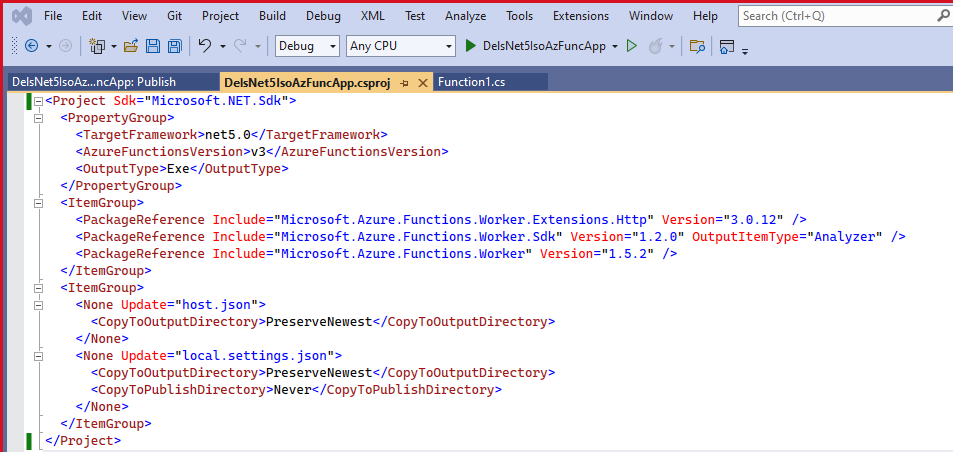Click the Never CopyToPublishDirectory value

point(292,390)
